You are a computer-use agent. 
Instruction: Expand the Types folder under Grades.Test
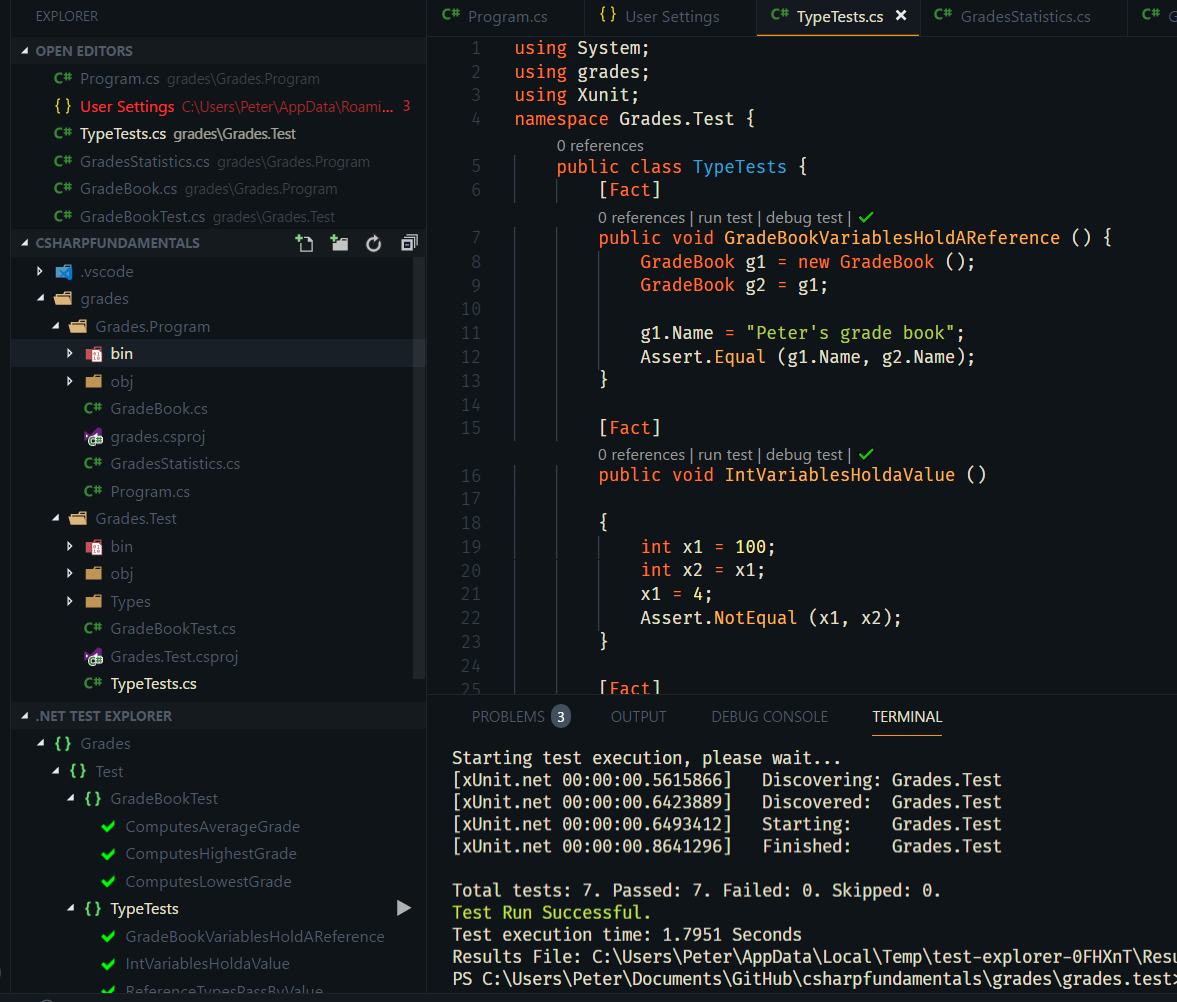[70, 601]
